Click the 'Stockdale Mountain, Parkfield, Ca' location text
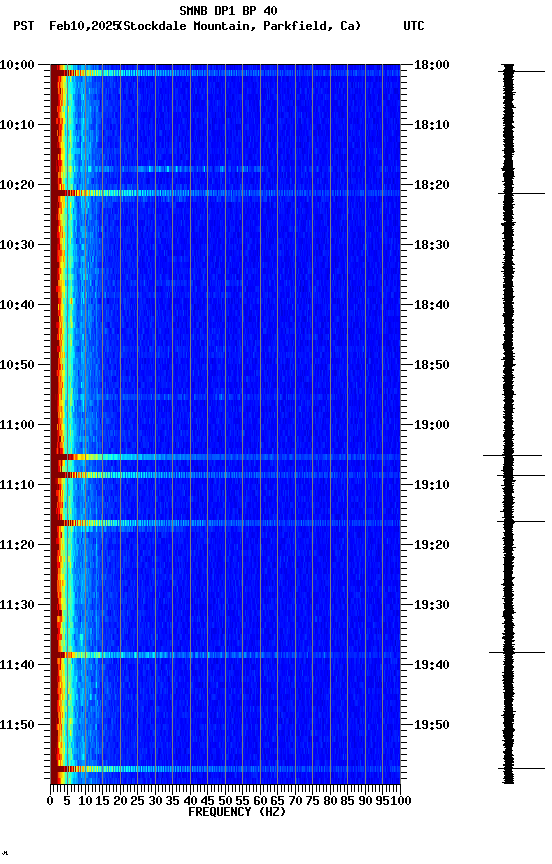This screenshot has width=552, height=864. 240,26
